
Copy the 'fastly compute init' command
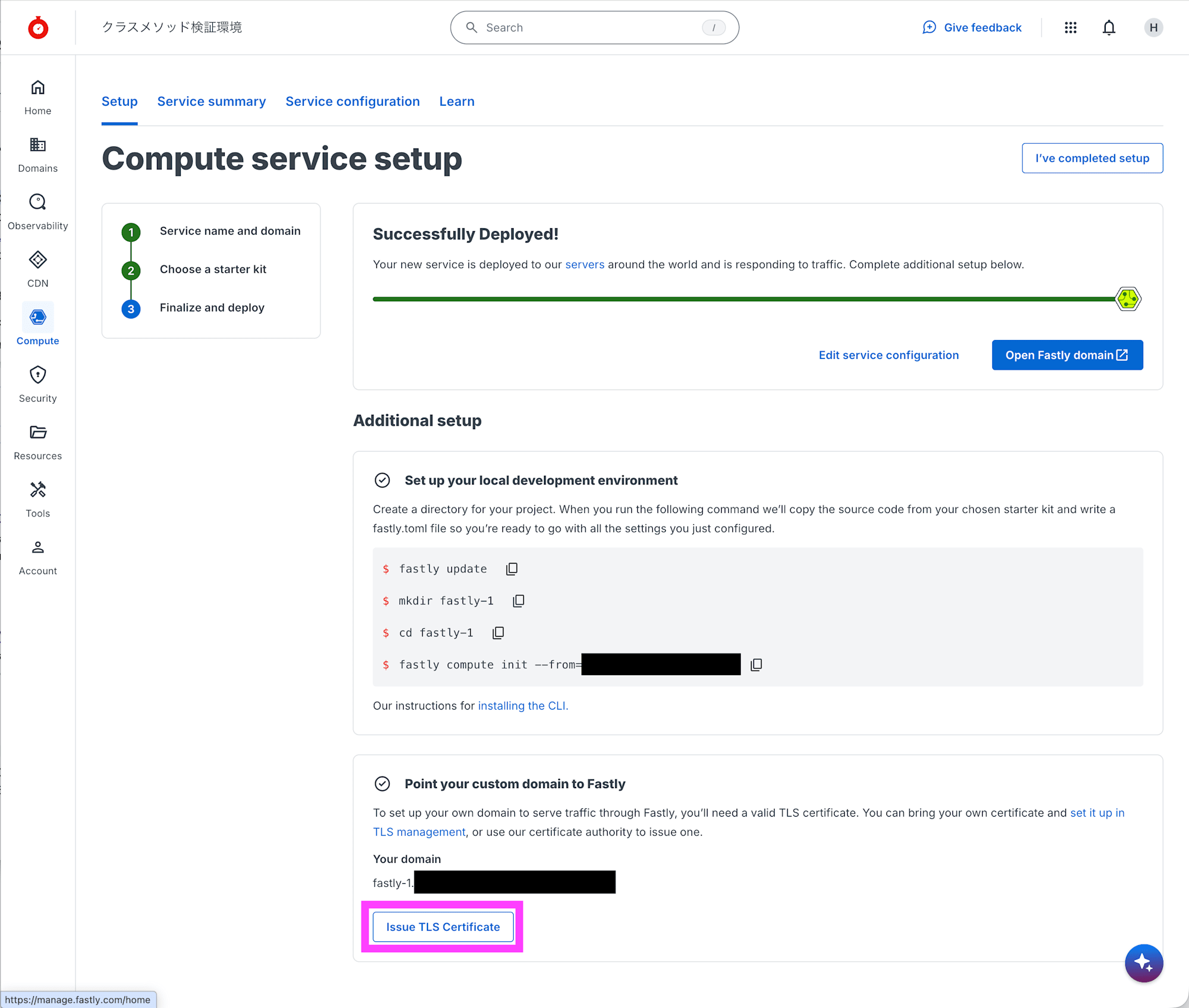[x=756, y=664]
